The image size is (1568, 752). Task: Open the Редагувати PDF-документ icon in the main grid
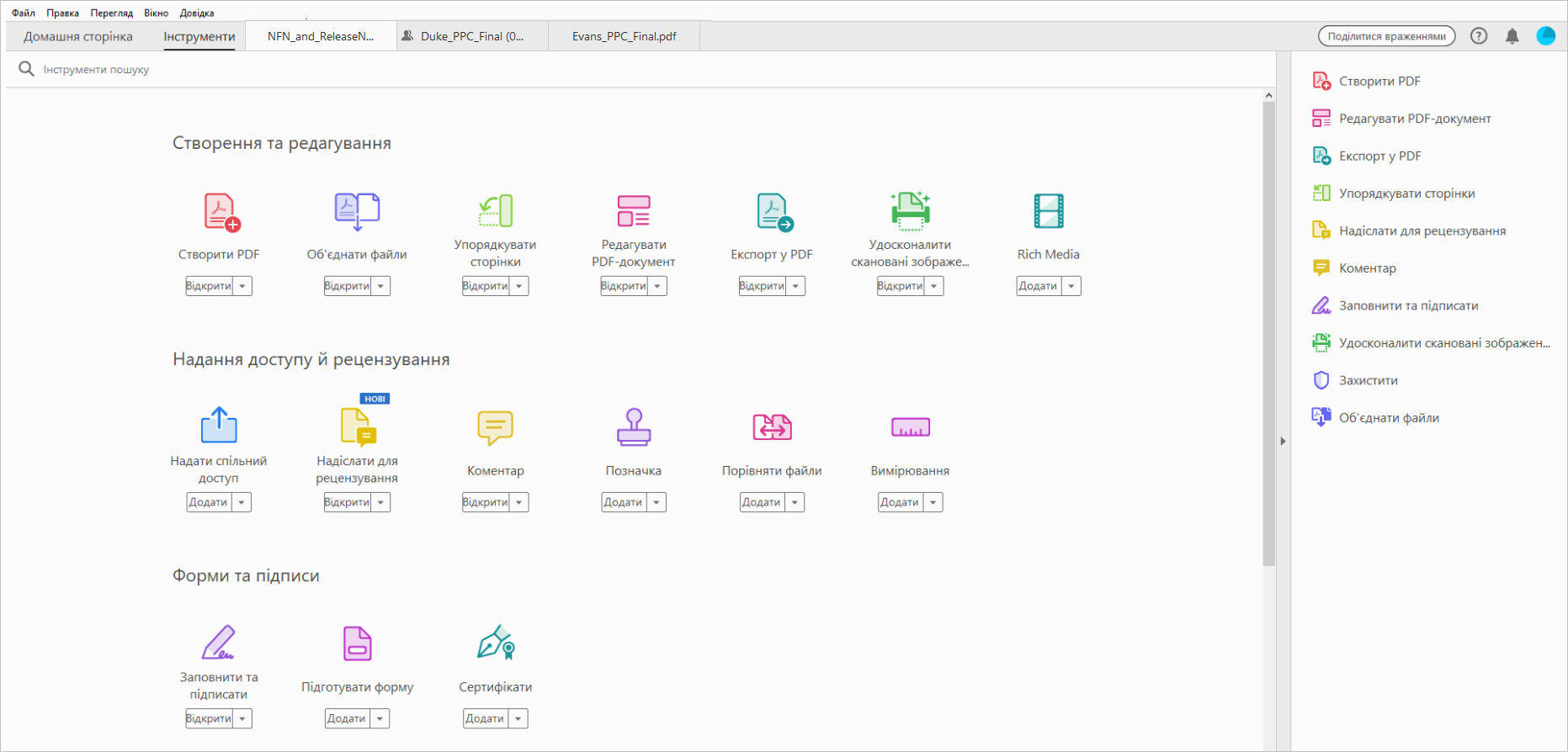click(x=634, y=211)
